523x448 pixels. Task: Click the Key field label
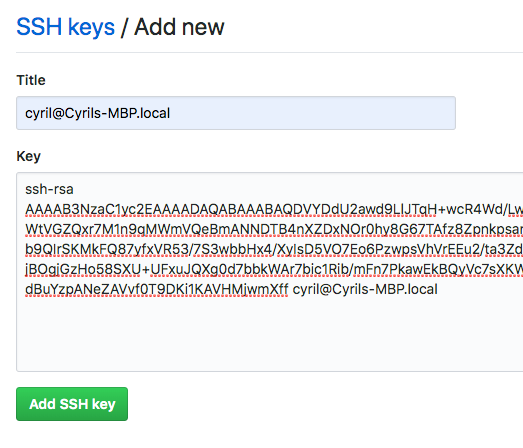[29, 156]
